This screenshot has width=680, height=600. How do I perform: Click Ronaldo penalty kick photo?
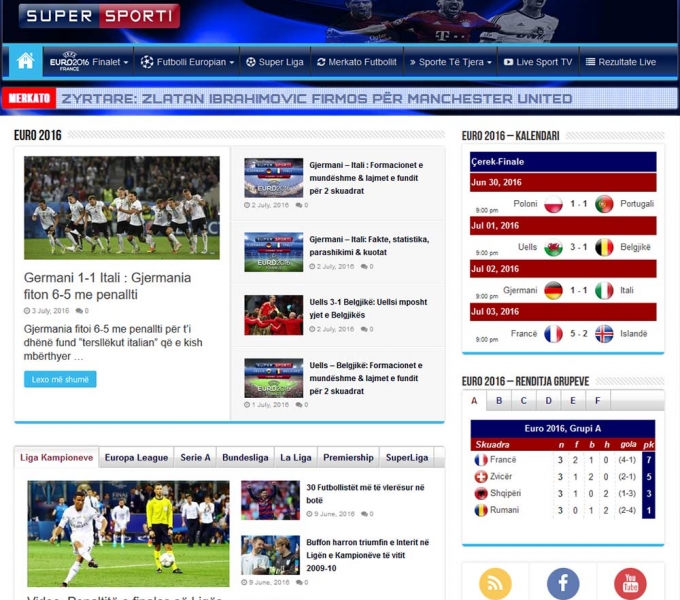coord(128,533)
